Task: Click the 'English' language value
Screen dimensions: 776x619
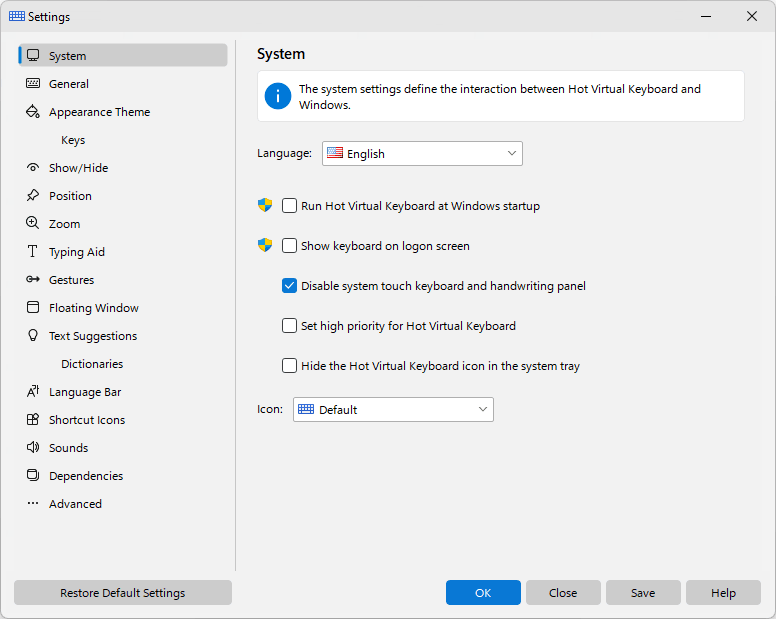Action: [366, 154]
